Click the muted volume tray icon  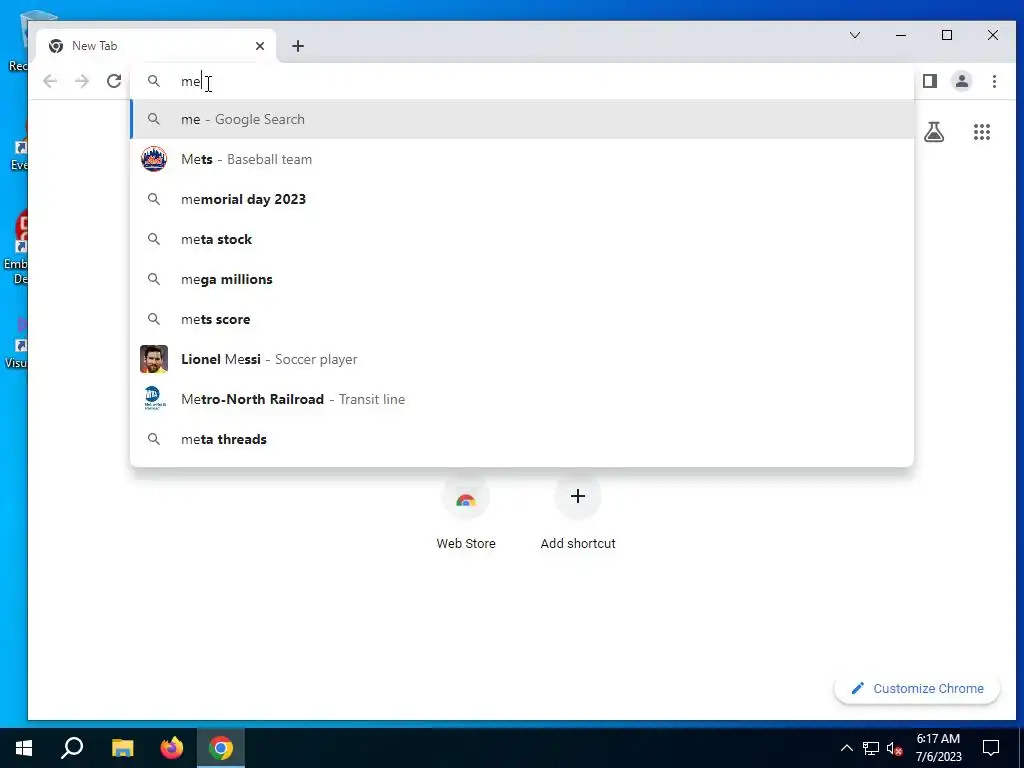coord(895,748)
